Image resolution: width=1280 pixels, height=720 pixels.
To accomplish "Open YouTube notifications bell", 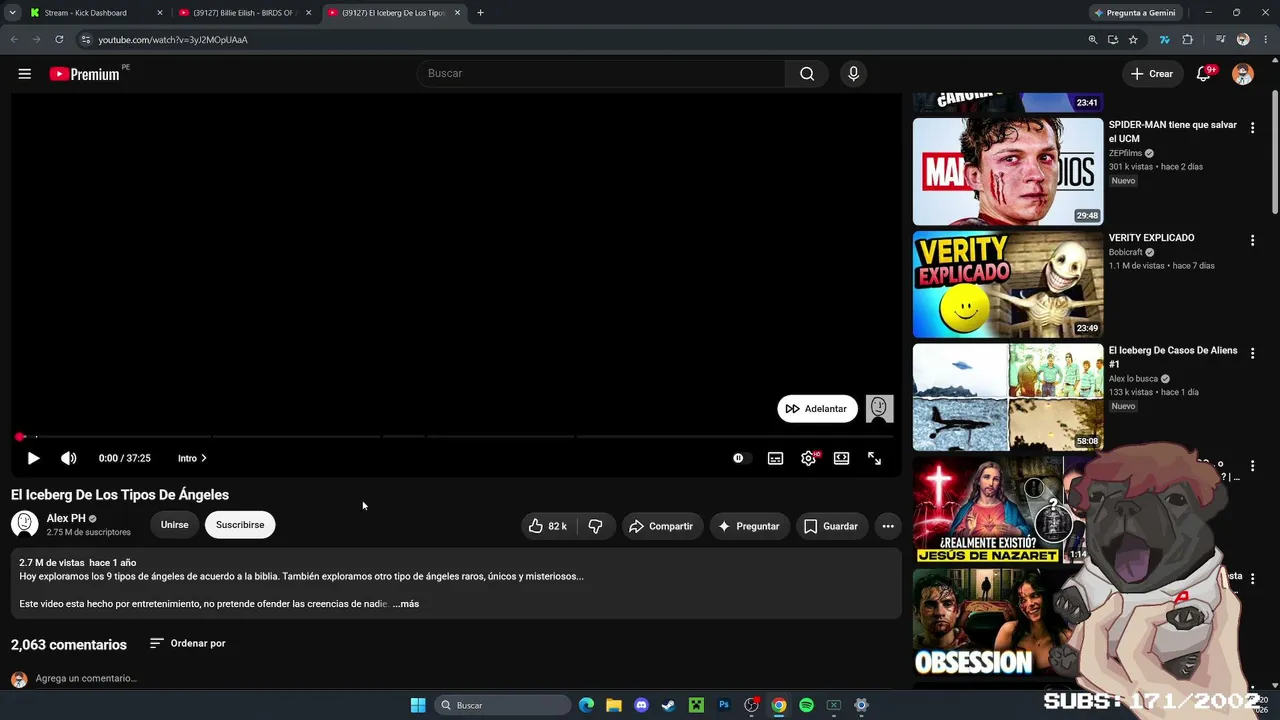I will pos(1204,73).
